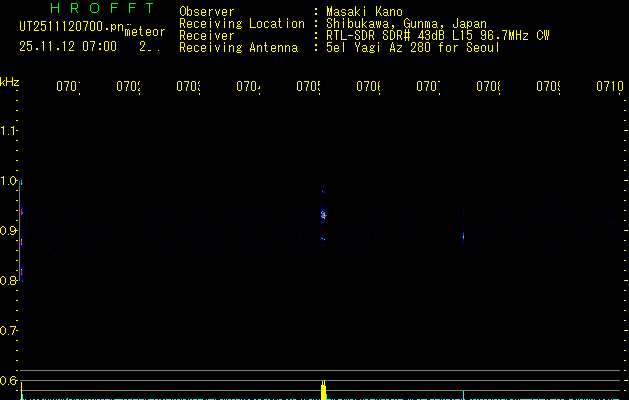Click the 0708 time axis label
The image size is (629, 400).
[488, 87]
